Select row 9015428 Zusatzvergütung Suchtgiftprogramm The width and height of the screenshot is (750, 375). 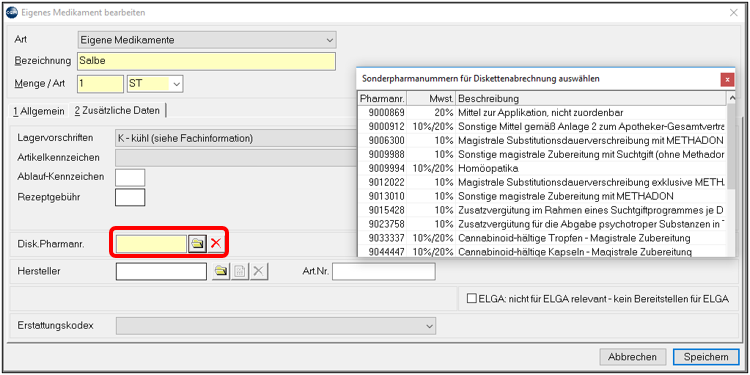pos(542,210)
